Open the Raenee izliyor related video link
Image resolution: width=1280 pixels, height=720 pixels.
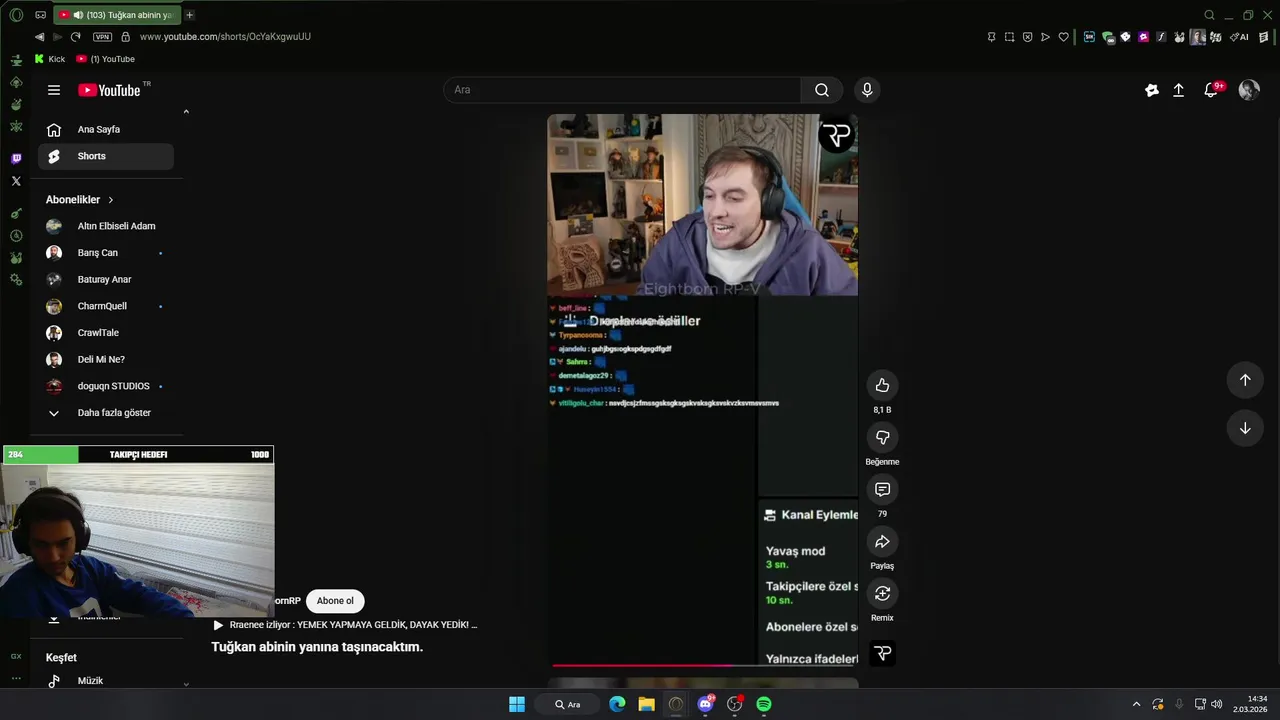point(345,625)
